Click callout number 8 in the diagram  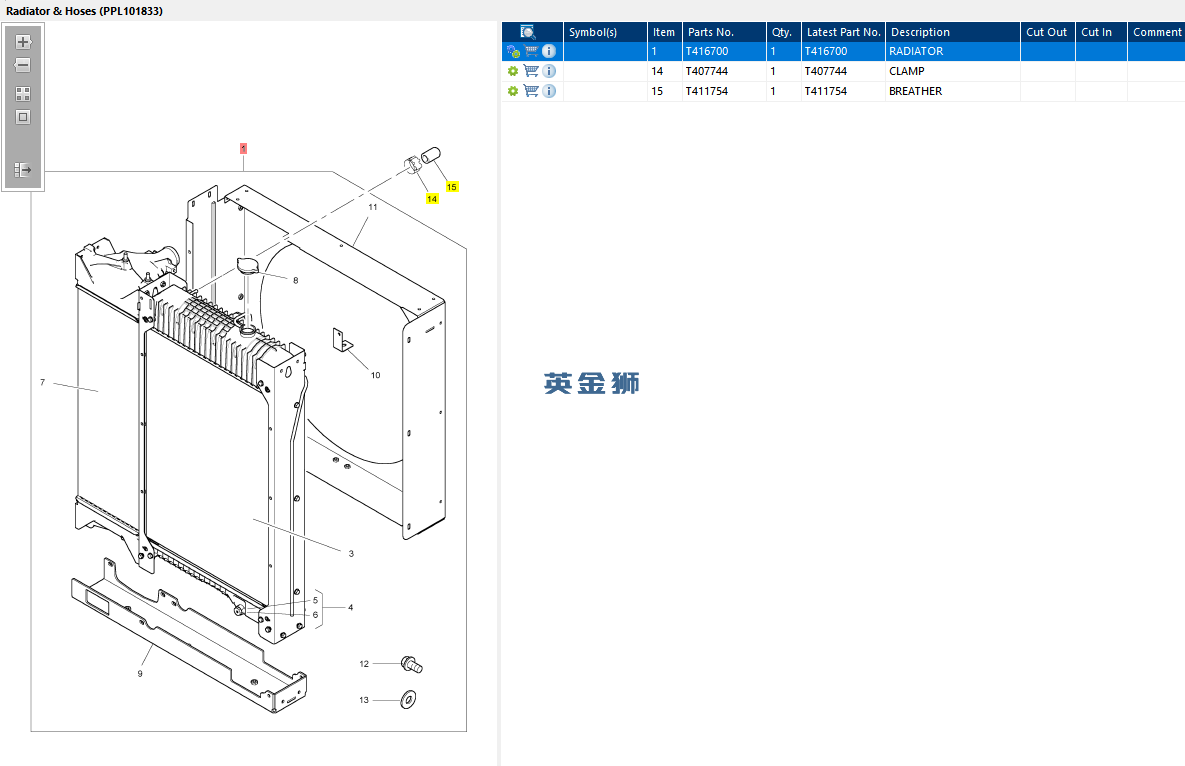(295, 280)
